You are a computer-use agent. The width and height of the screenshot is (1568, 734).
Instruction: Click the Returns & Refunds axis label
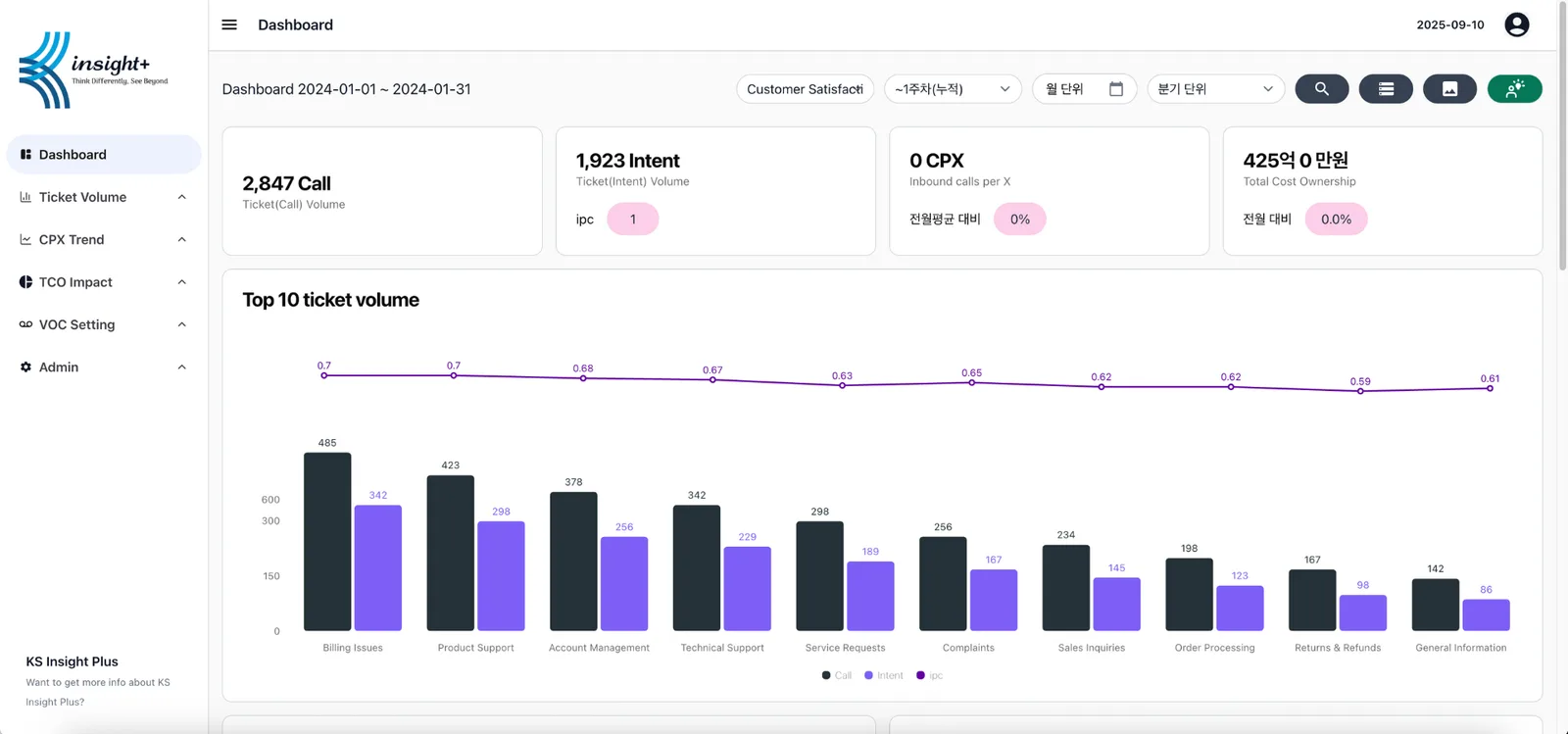[x=1338, y=648]
